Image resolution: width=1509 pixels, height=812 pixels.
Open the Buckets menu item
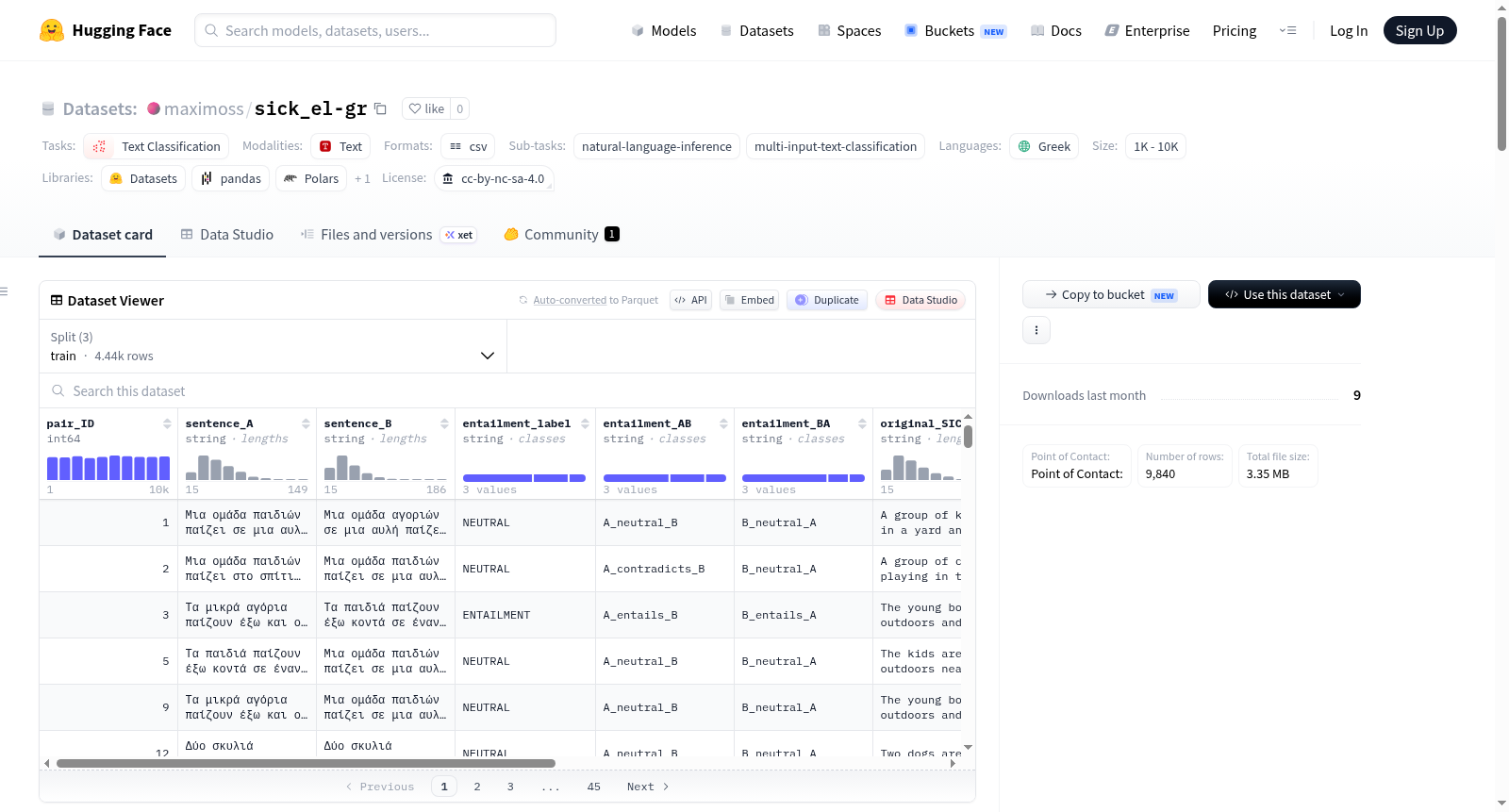(955, 30)
